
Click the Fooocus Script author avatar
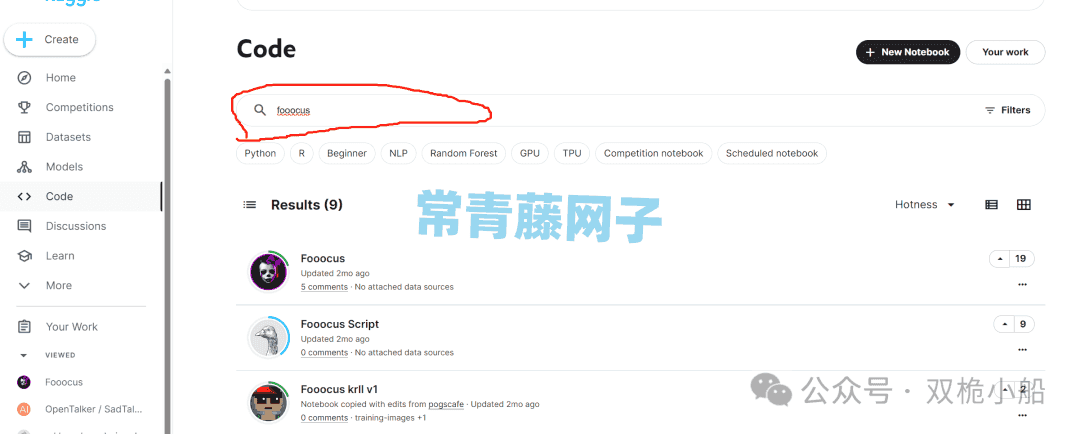[268, 337]
